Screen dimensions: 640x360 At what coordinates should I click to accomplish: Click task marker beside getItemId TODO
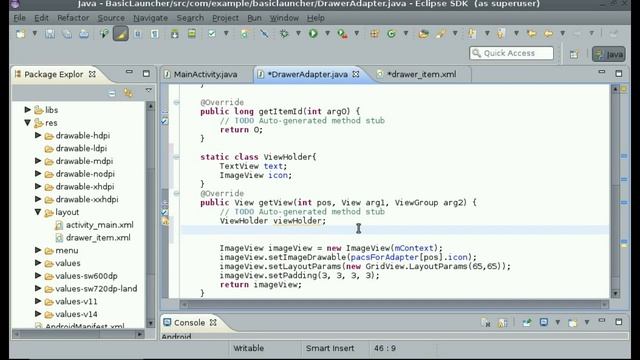[164, 121]
